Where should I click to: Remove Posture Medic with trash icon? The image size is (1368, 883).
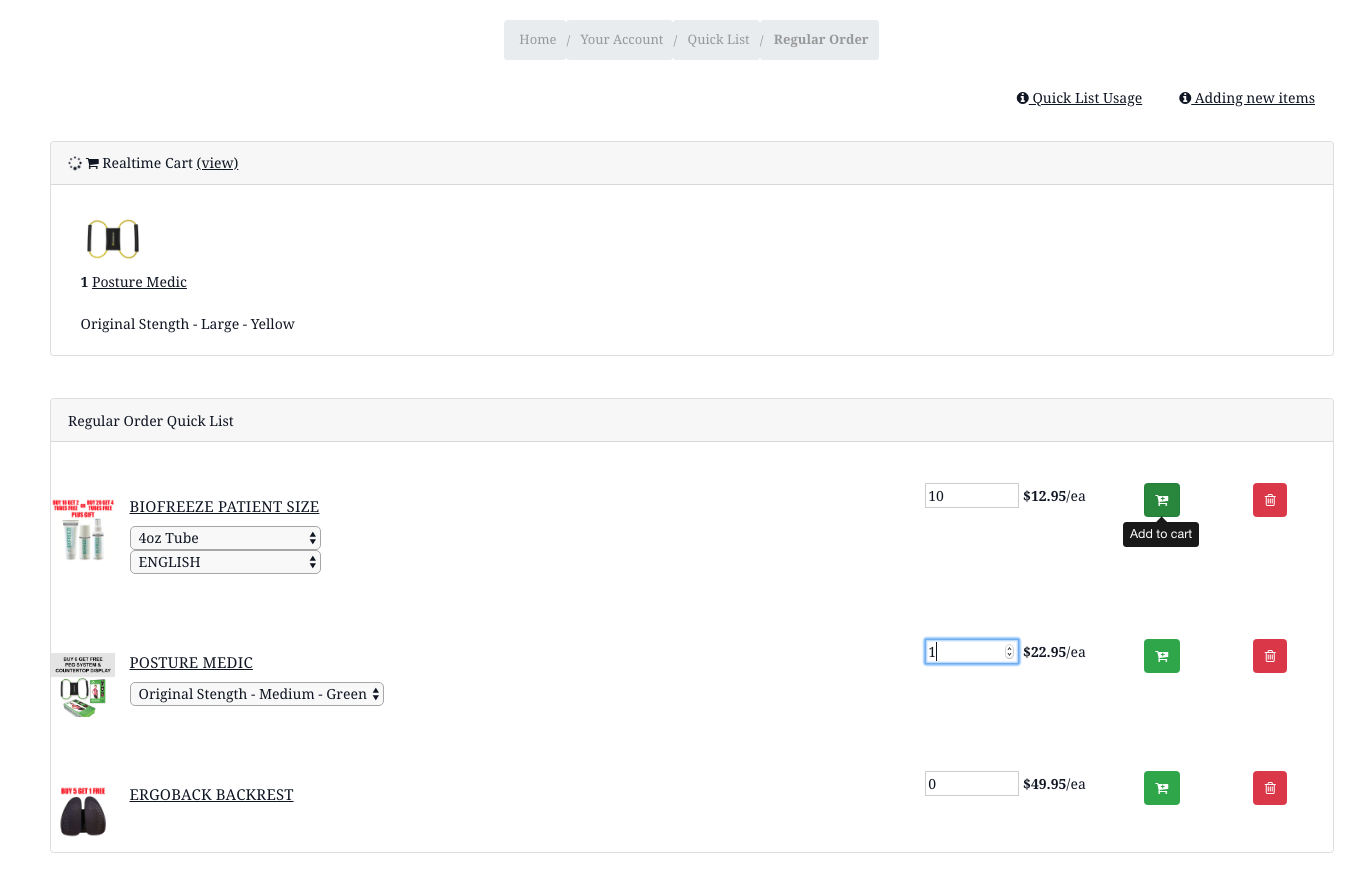pyautogui.click(x=1269, y=656)
